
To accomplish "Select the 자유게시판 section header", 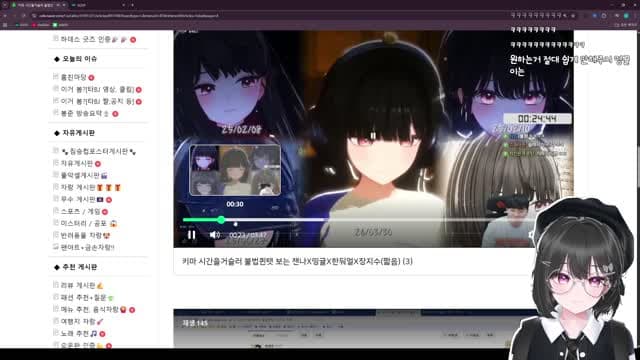I will pos(78,133).
